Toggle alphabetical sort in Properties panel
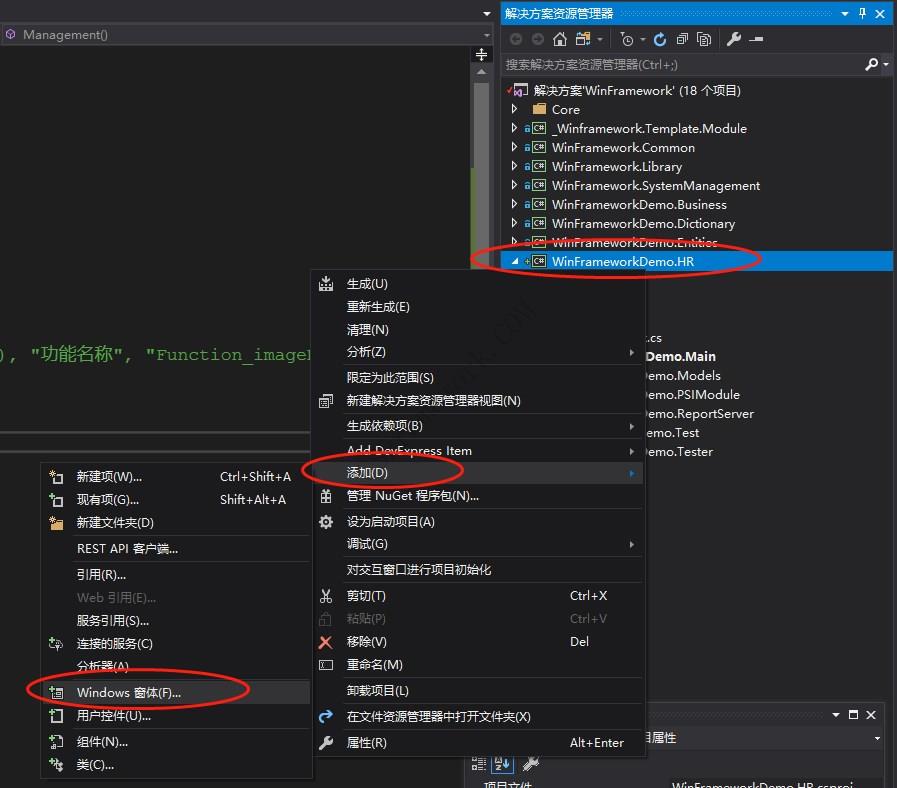Screen dimensions: 897x788 coord(502,763)
